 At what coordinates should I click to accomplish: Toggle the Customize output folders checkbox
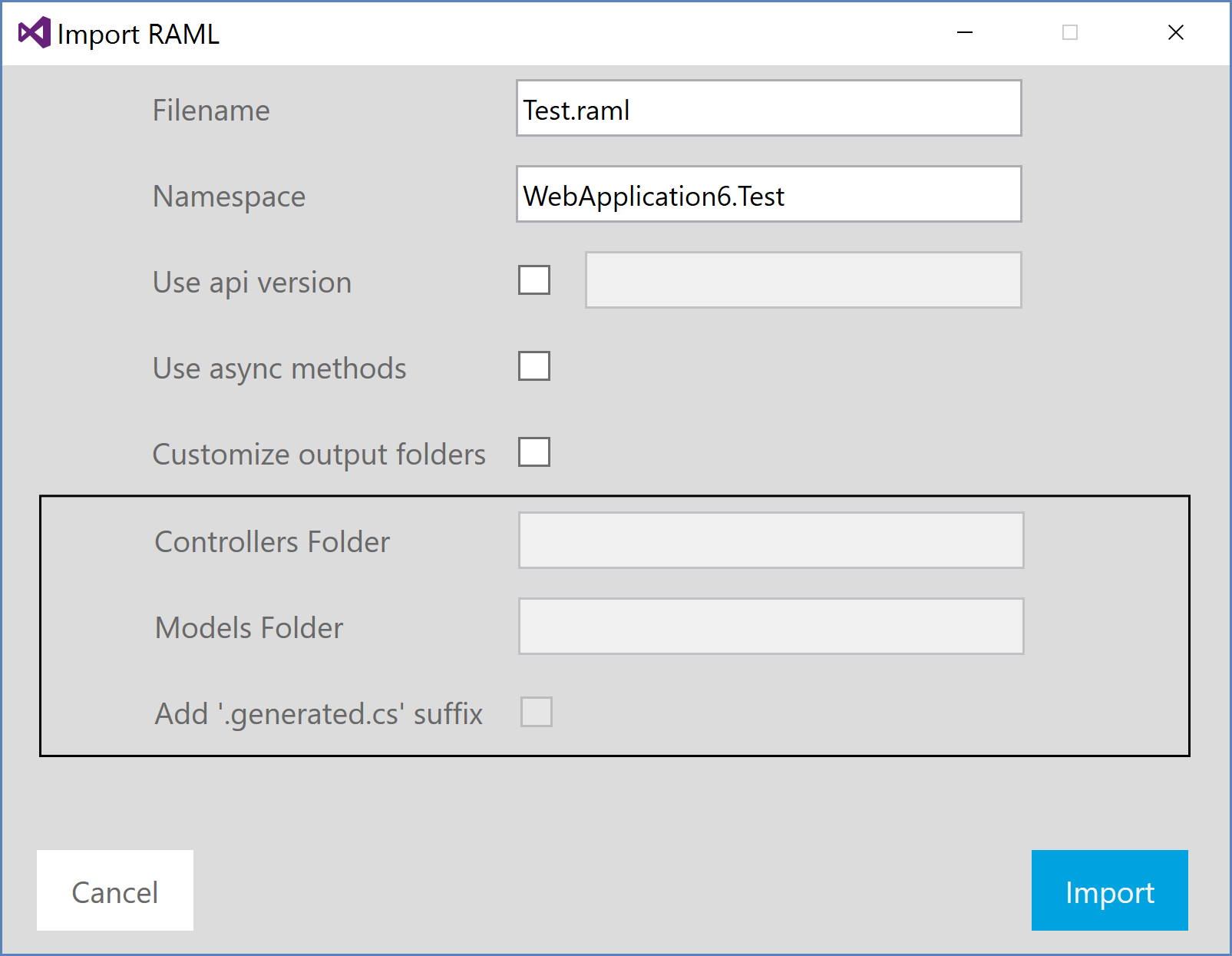(534, 452)
